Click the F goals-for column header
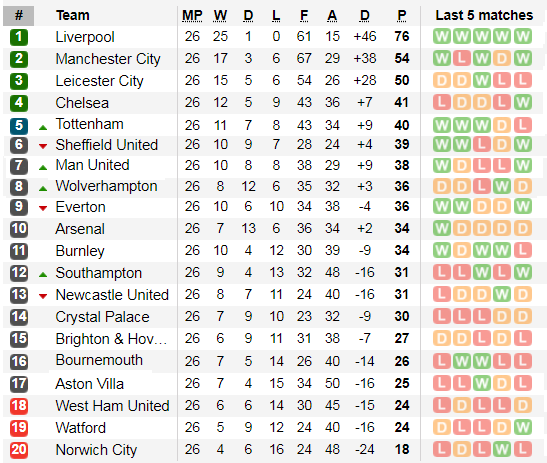The width and height of the screenshot is (547, 463). 304,16
